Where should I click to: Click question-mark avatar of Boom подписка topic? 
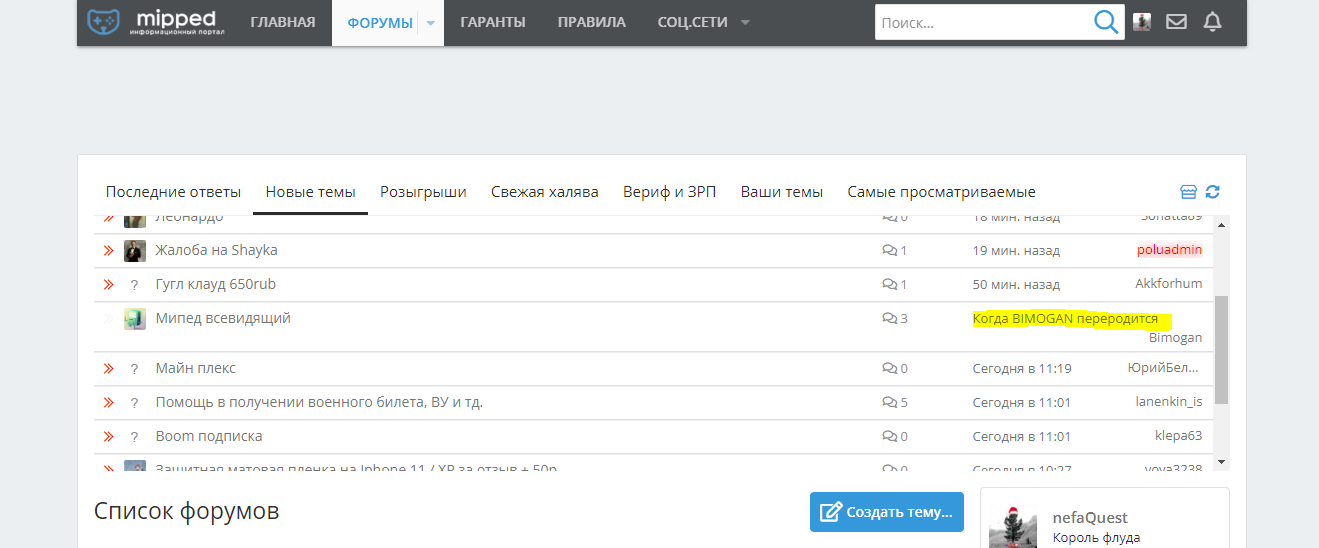pos(134,437)
